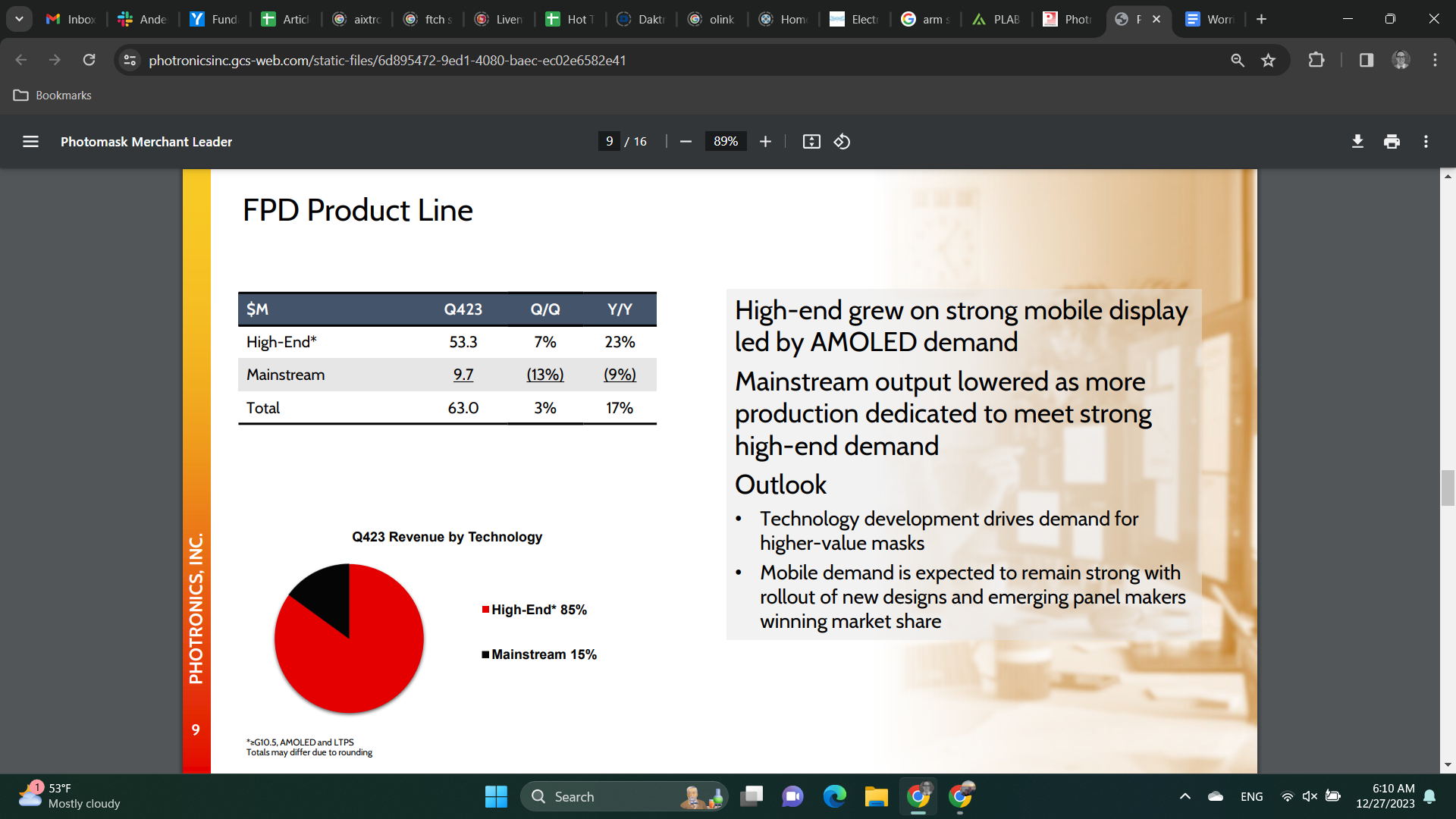
Task: Click the vertical scrollbar thumb
Action: point(1448,488)
